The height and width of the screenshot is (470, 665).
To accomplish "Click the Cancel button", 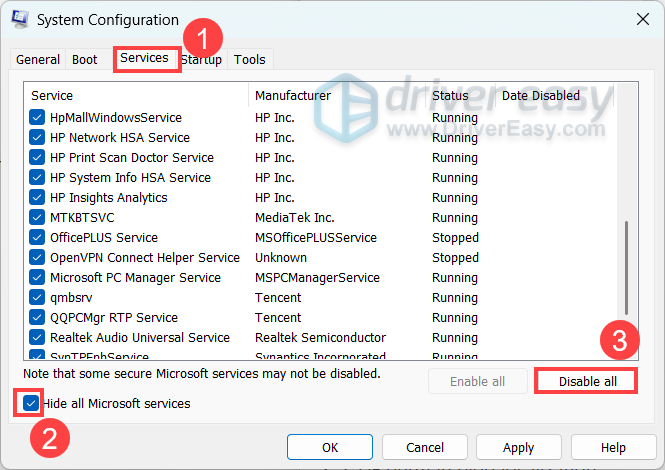I will click(x=425, y=447).
